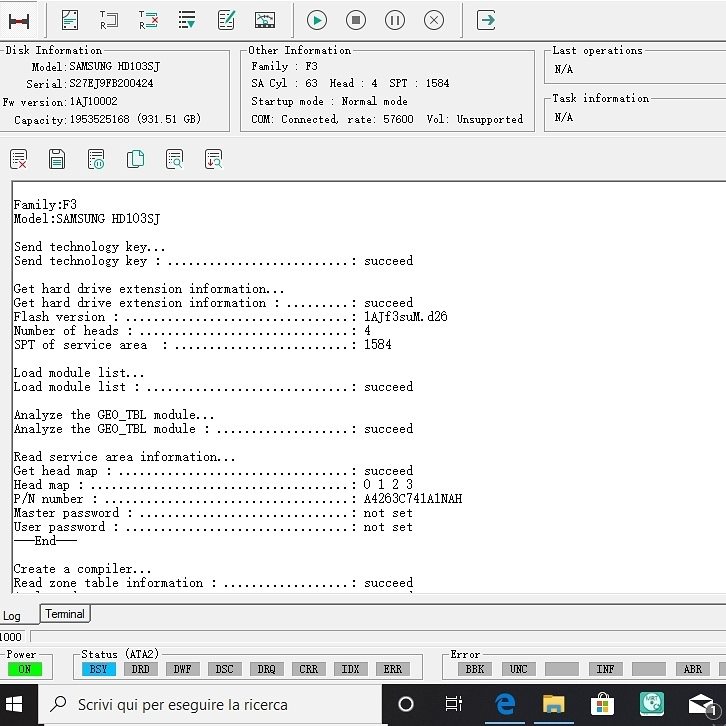Start the task with the Play button
This screenshot has width=726, height=726.
(x=317, y=20)
